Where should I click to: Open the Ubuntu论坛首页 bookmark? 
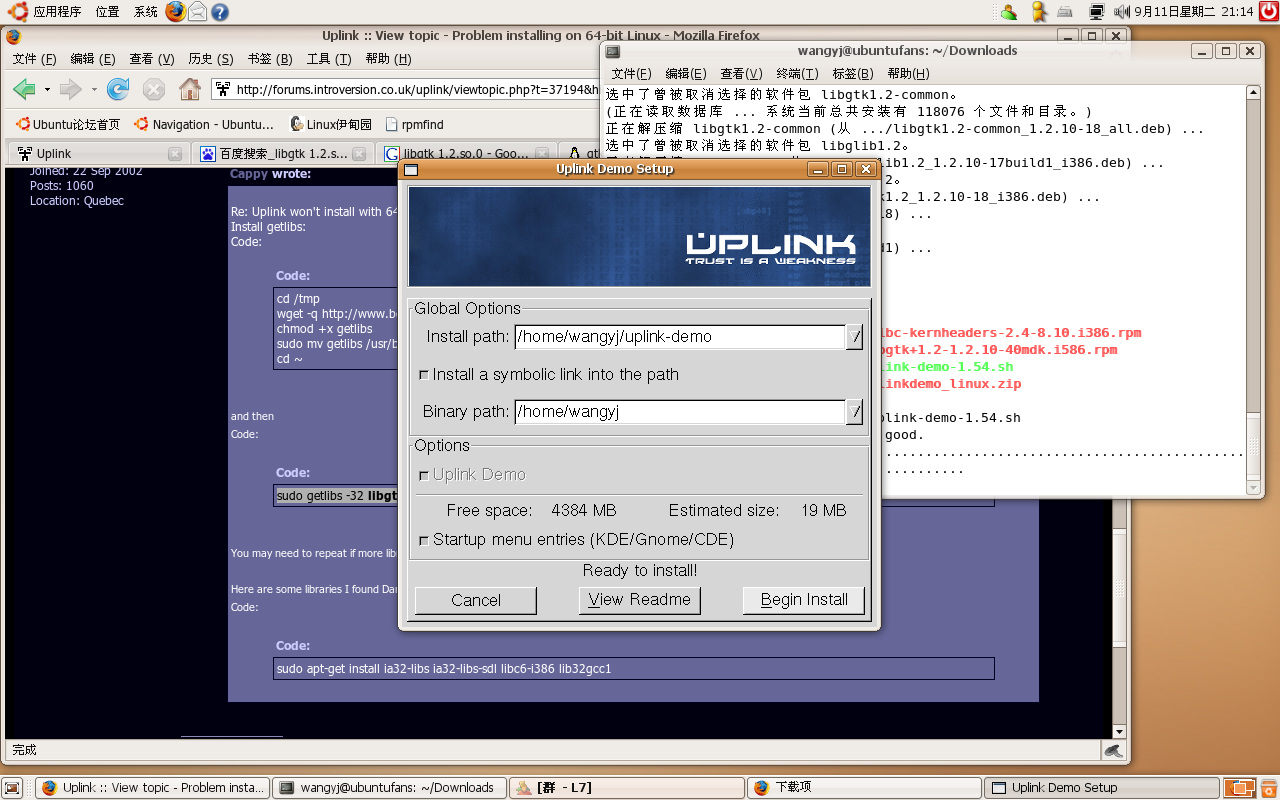[x=68, y=125]
